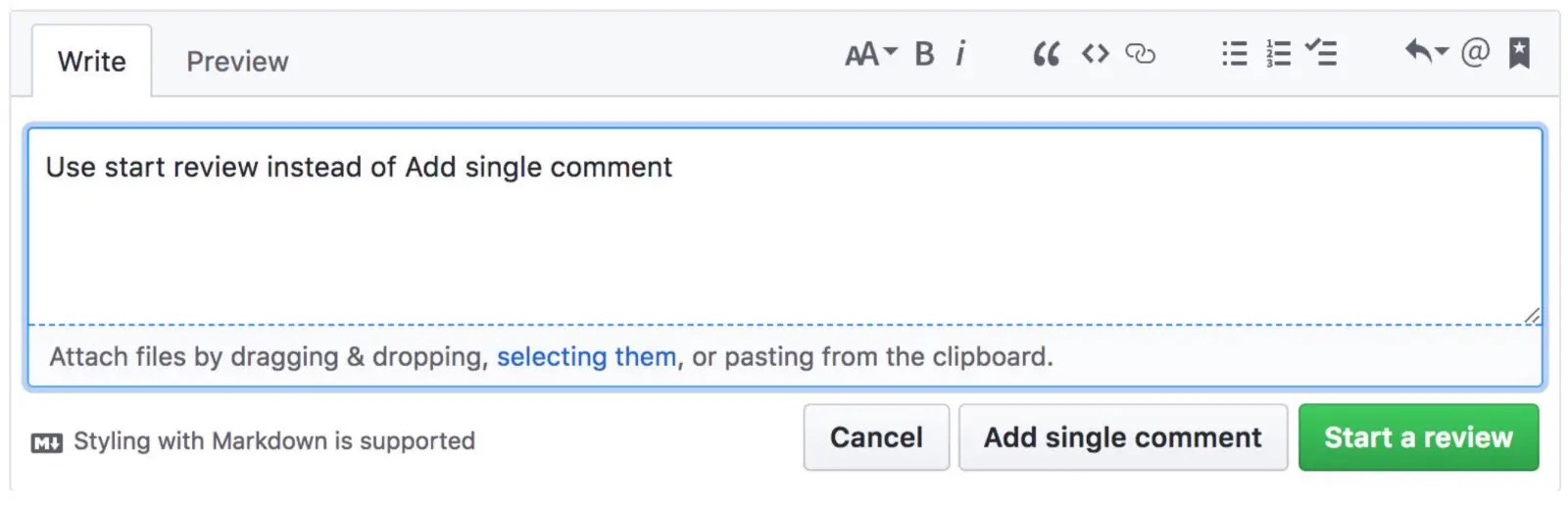The image size is (1568, 514).
Task: Add a task list
Action: 1322,54
